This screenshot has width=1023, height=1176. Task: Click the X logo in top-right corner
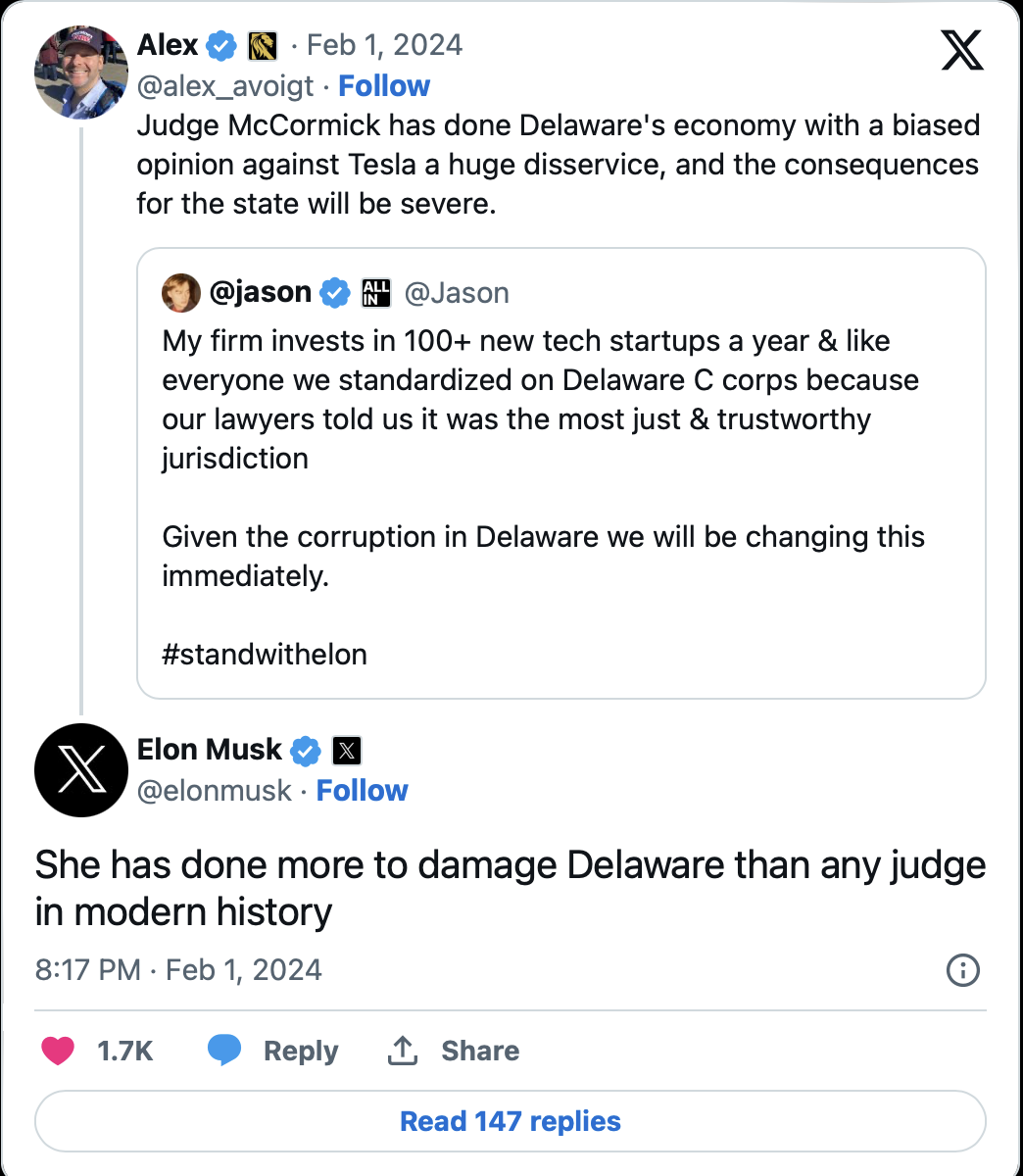tap(961, 49)
